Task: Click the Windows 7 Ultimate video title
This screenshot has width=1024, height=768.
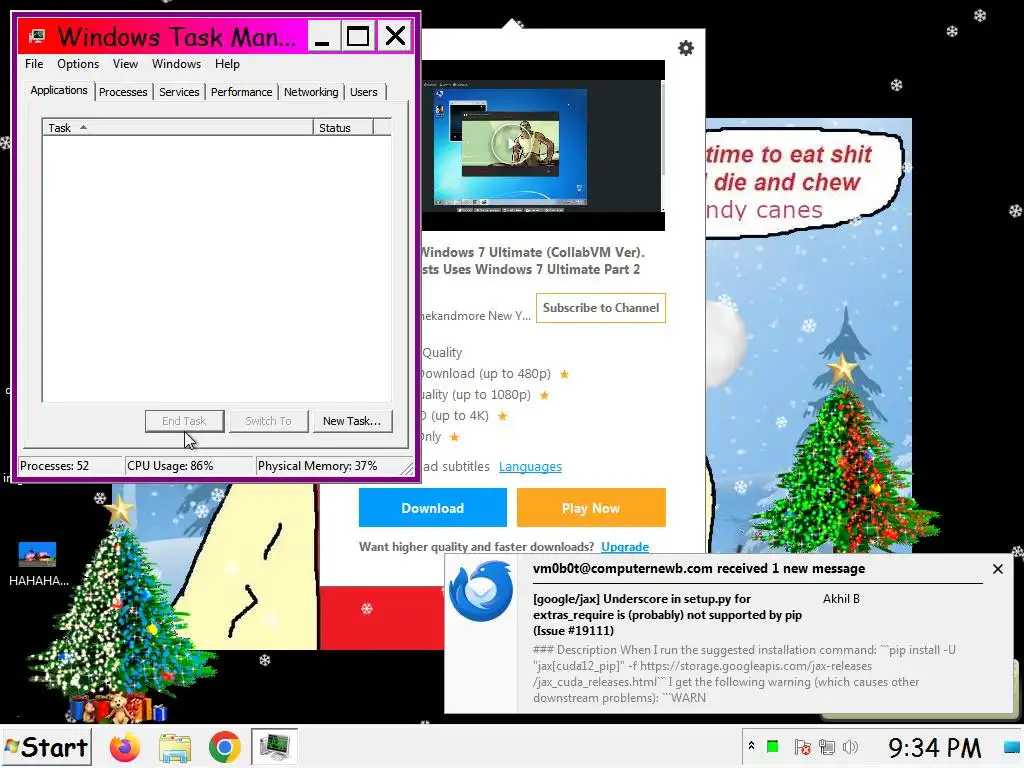Action: click(533, 261)
